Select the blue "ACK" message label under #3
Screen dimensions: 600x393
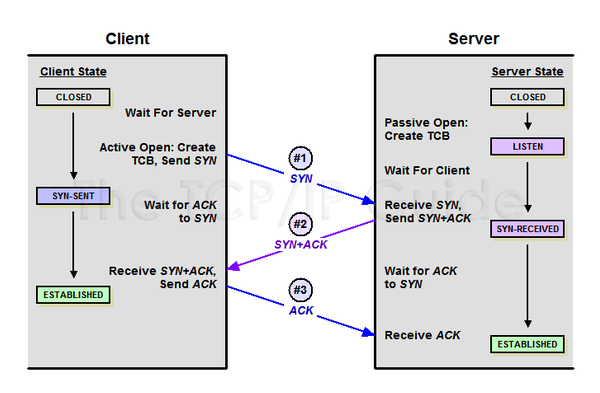tap(301, 310)
